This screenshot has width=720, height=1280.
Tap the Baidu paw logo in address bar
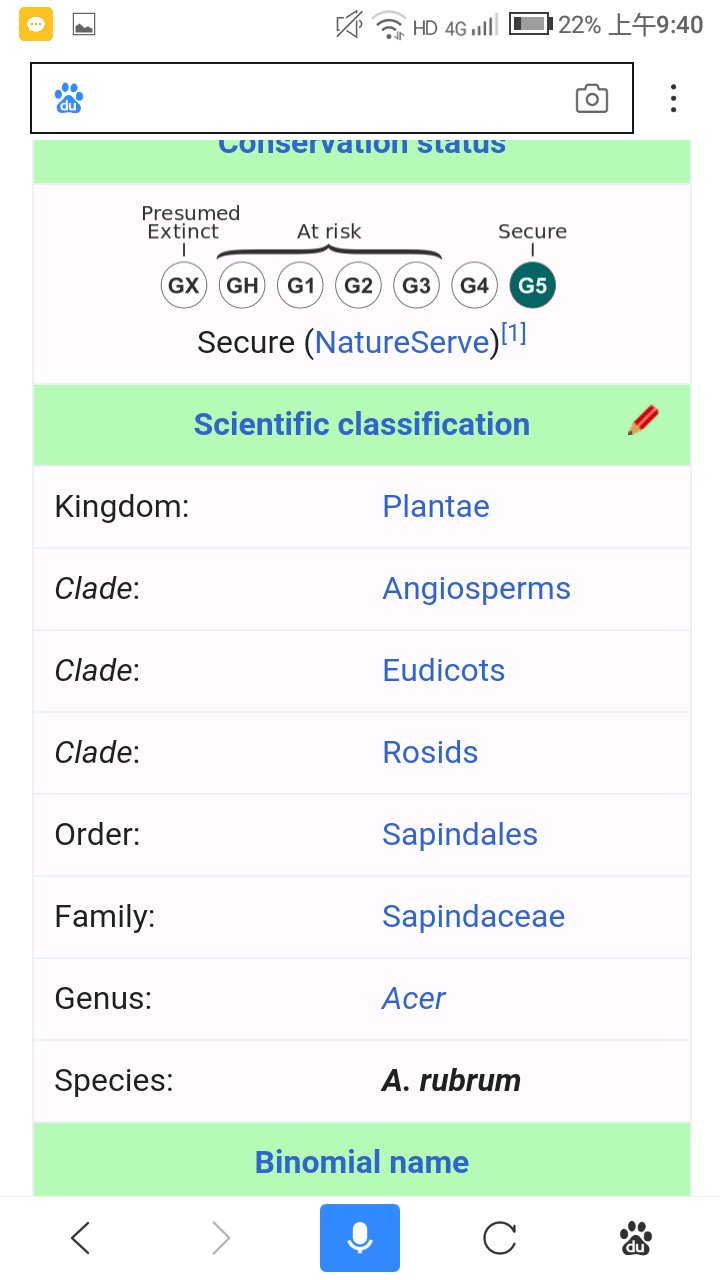pyautogui.click(x=69, y=98)
